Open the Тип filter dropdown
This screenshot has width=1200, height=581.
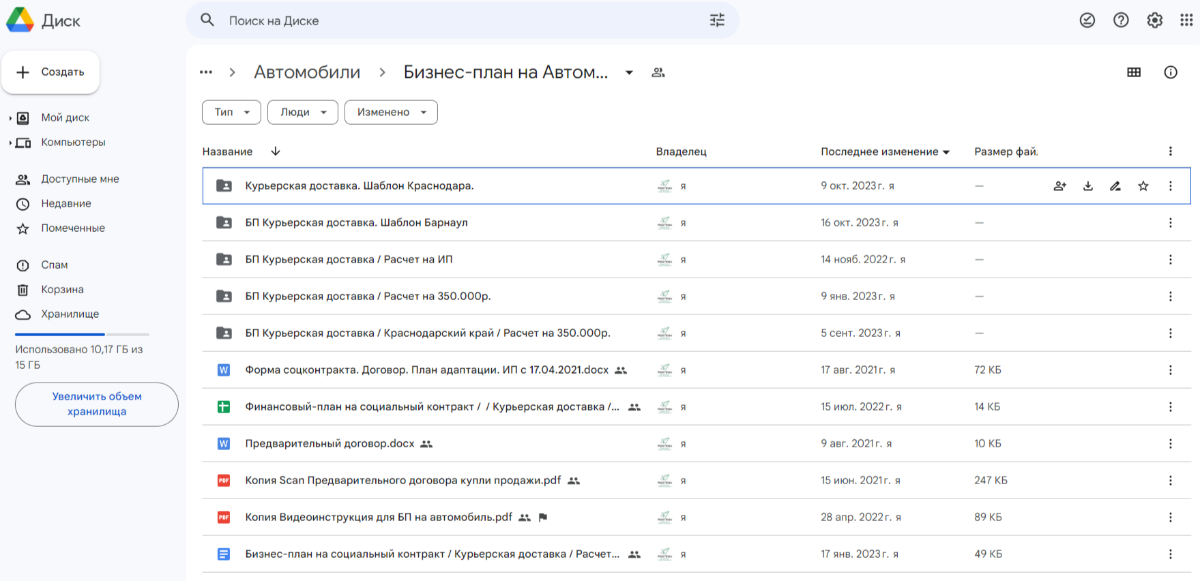tap(231, 113)
